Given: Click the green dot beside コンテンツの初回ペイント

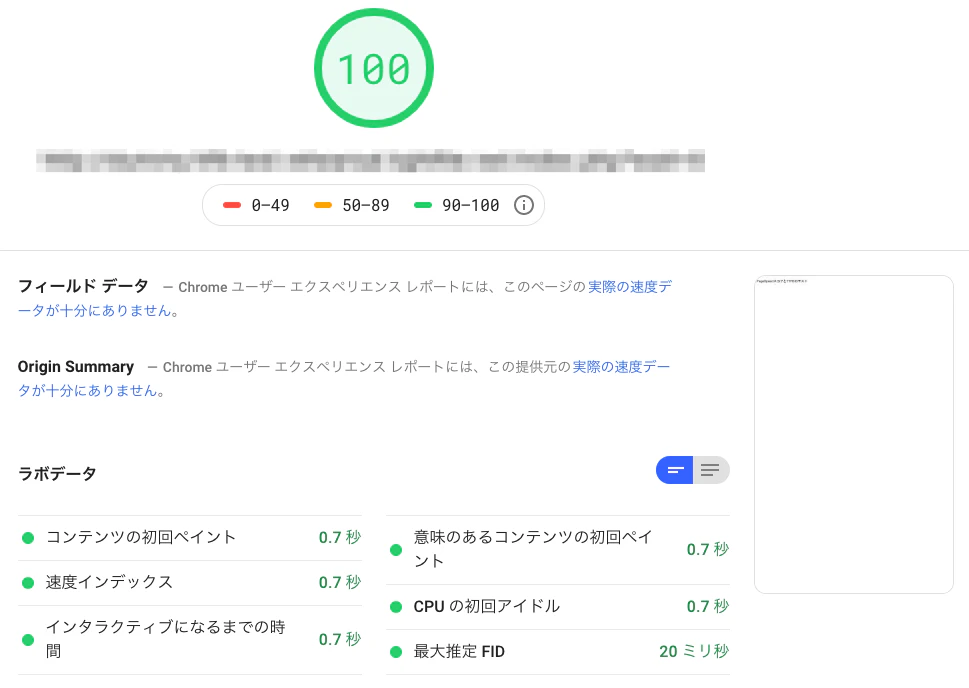Looking at the screenshot, I should pyautogui.click(x=28, y=538).
